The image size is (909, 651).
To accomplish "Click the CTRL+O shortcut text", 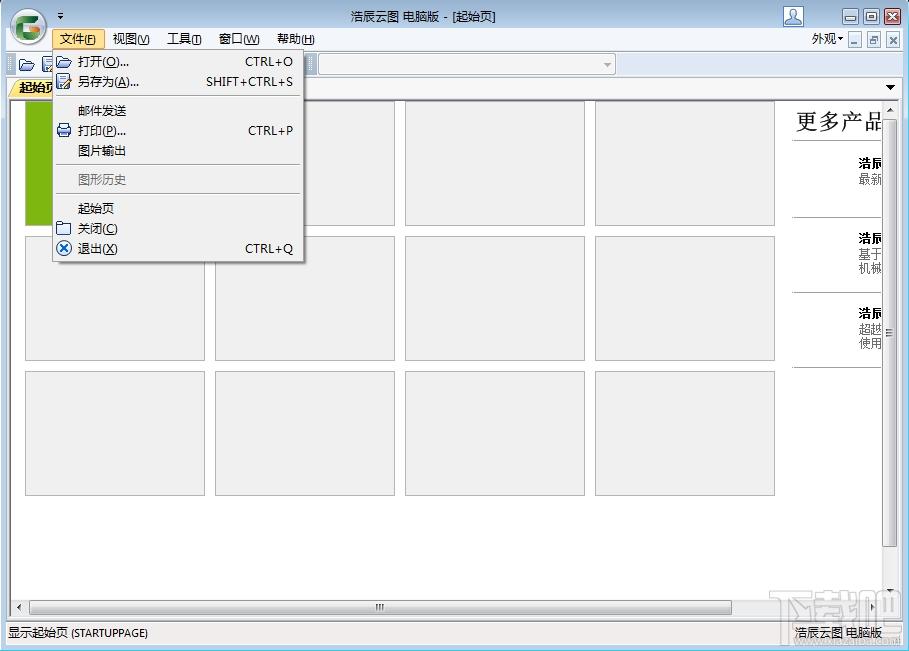I will tap(268, 61).
